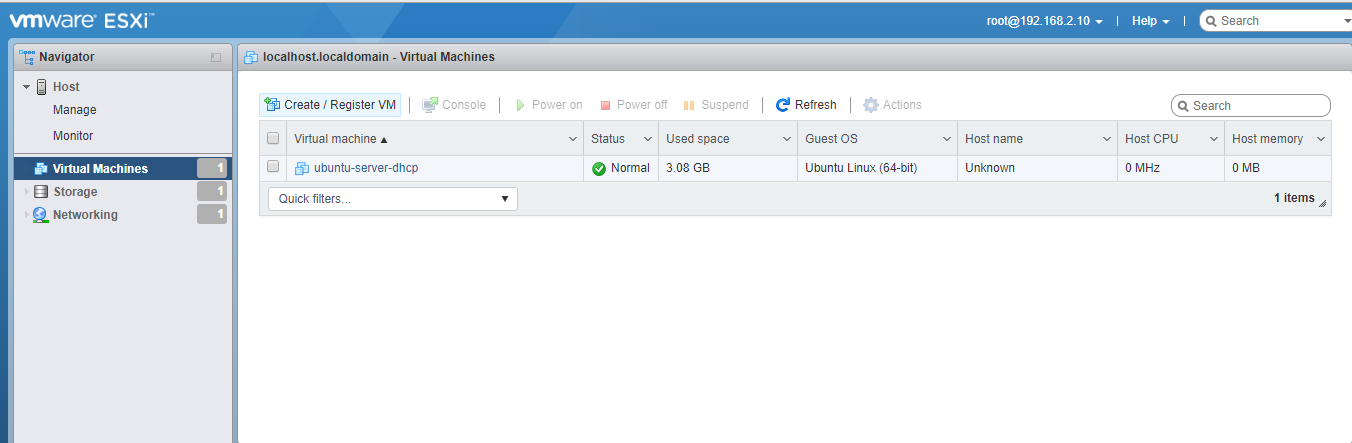Open the Host name column dropdown arrow
The height and width of the screenshot is (443, 1352).
click(x=1106, y=139)
